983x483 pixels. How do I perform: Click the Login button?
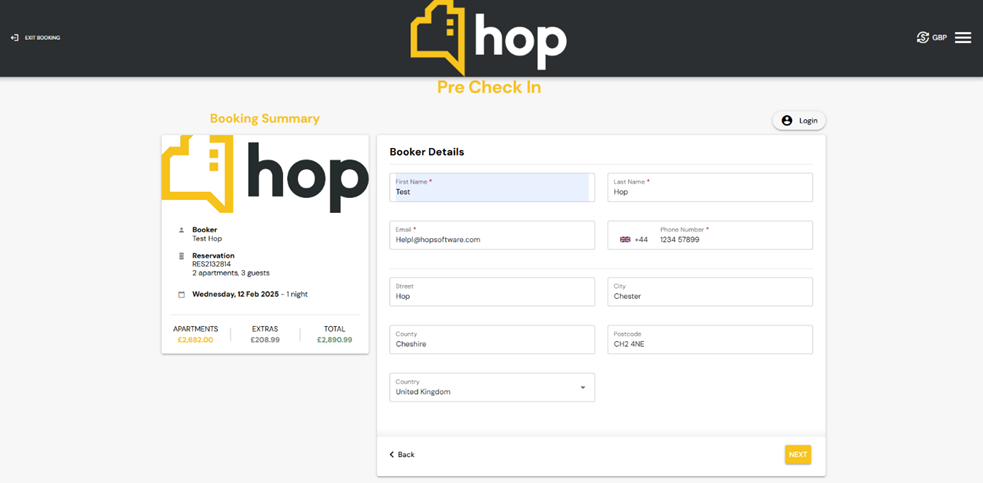pyautogui.click(x=799, y=120)
